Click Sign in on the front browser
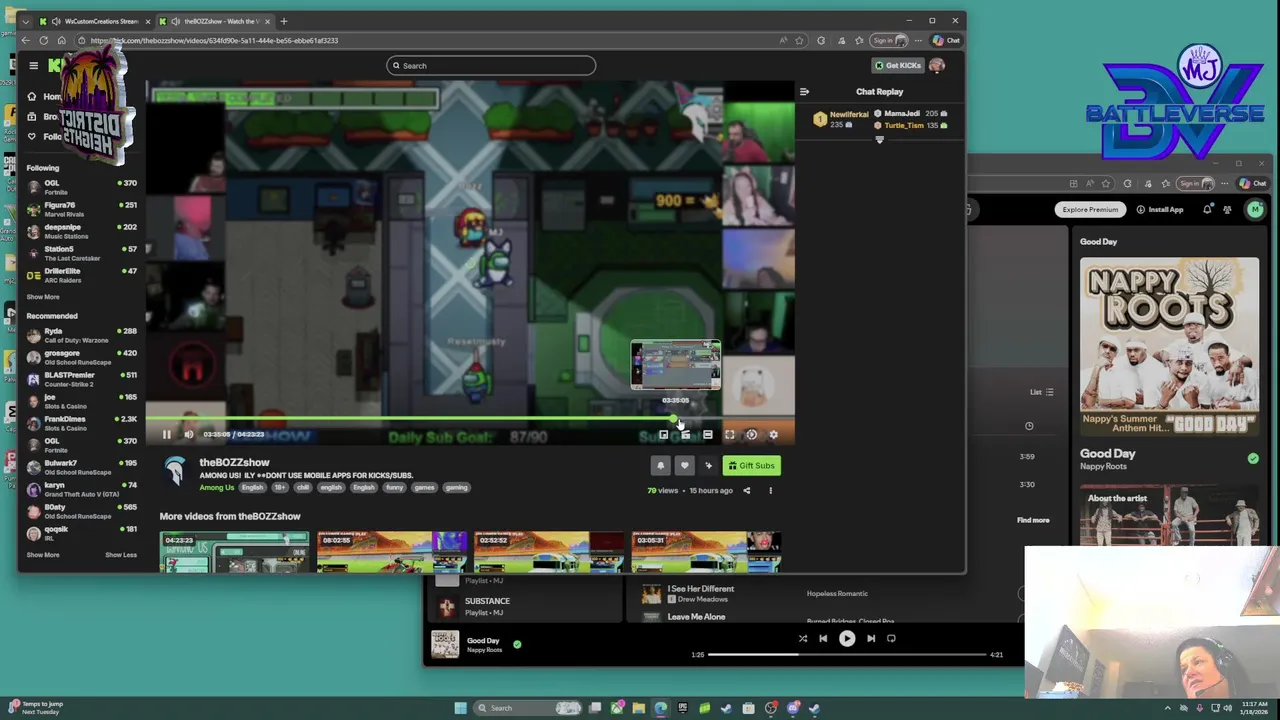The width and height of the screenshot is (1280, 720). (887, 41)
